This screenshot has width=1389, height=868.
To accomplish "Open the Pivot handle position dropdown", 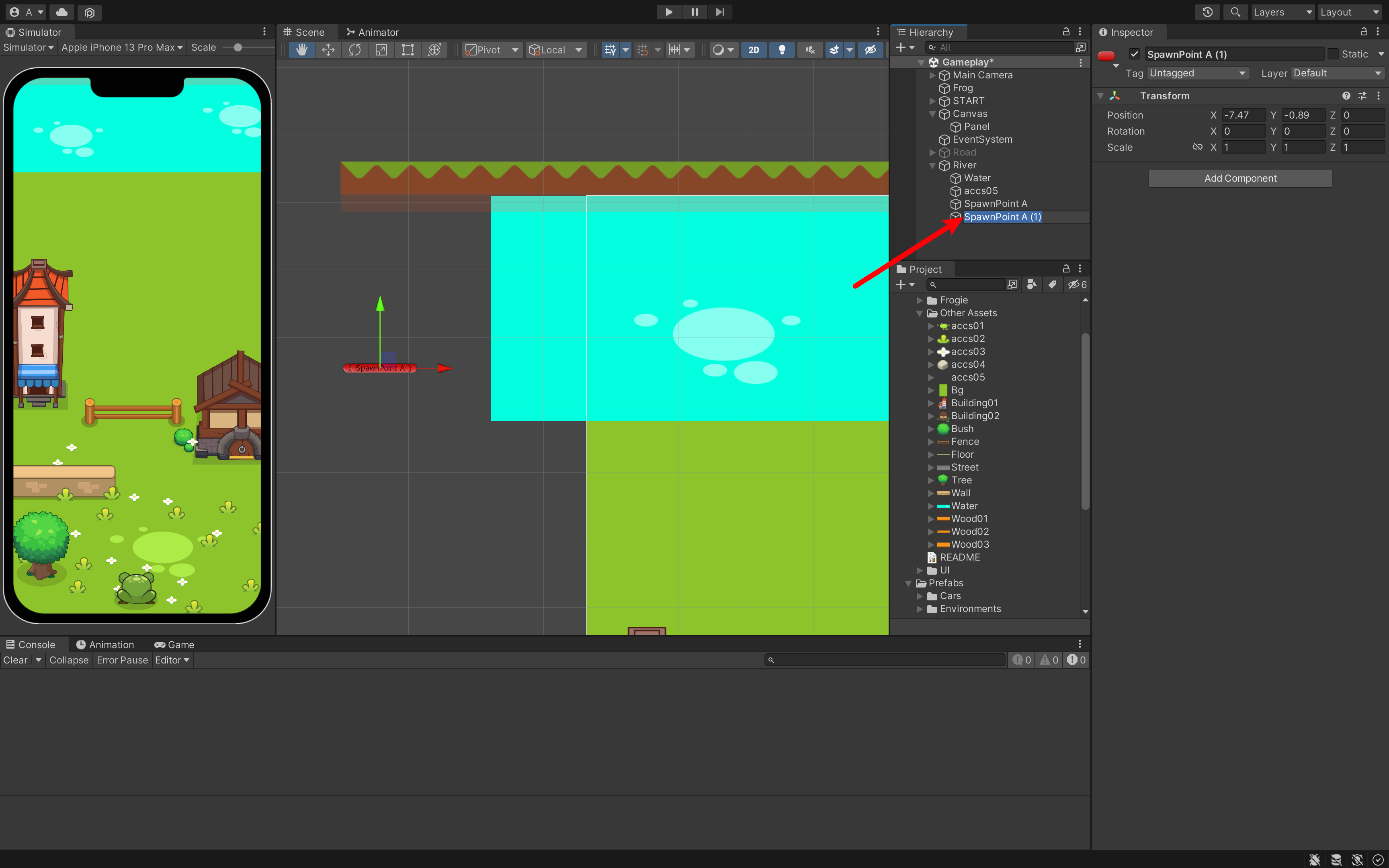I will point(491,50).
